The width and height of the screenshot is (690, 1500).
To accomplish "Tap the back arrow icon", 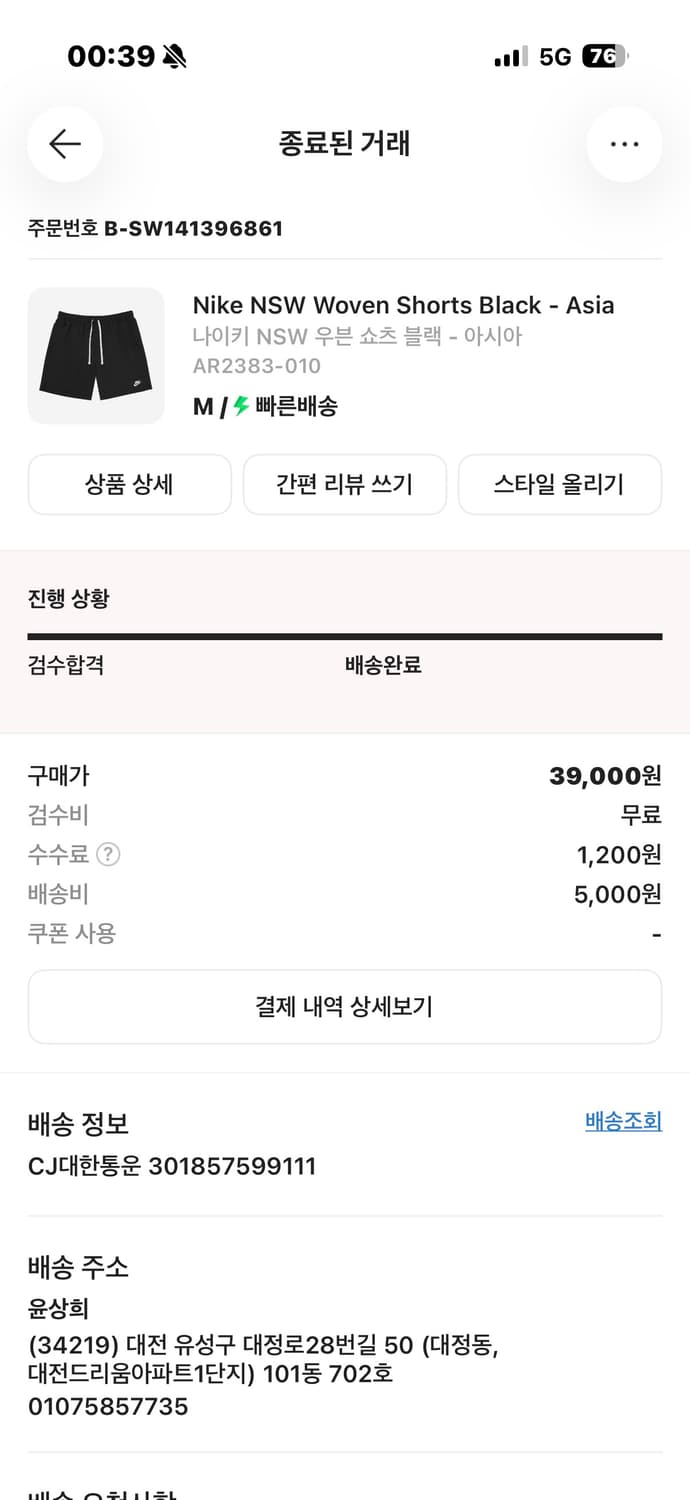I will (x=65, y=144).
